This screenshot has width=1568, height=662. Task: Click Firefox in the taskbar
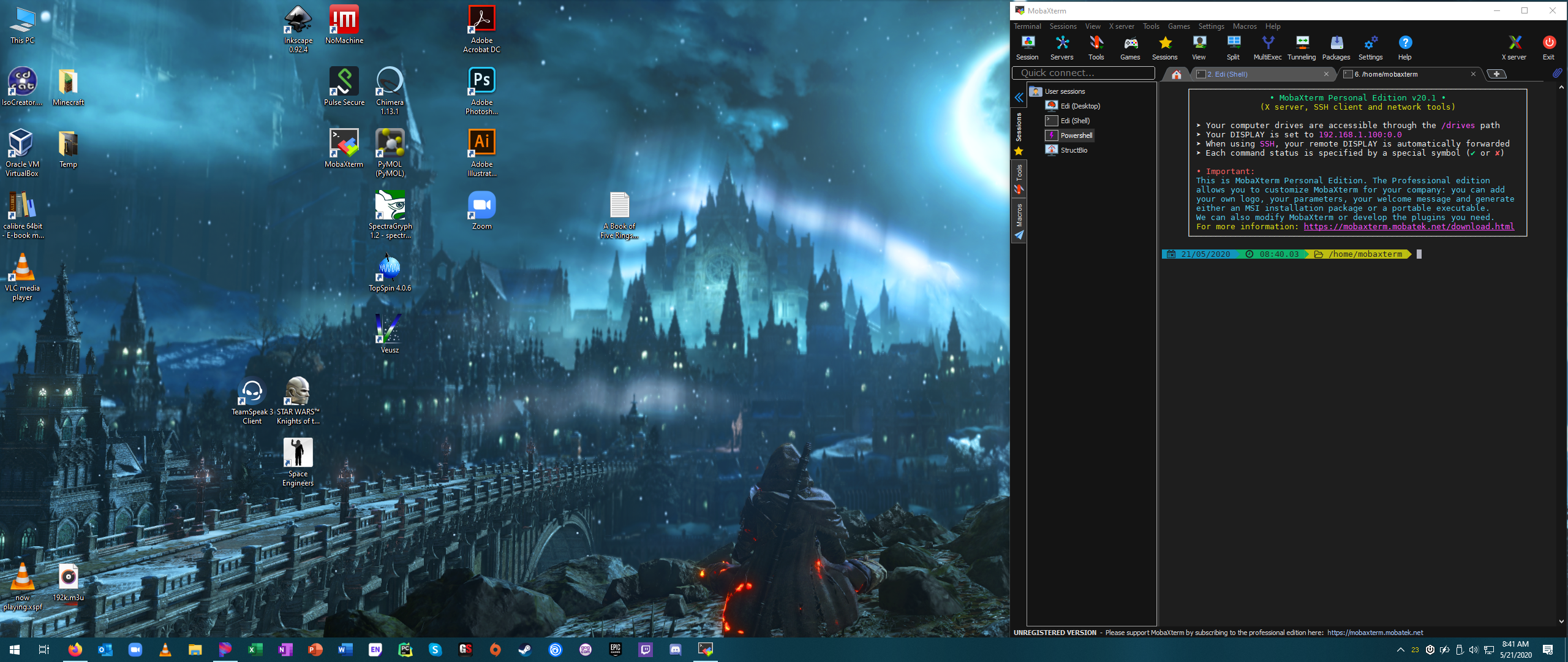point(75,650)
